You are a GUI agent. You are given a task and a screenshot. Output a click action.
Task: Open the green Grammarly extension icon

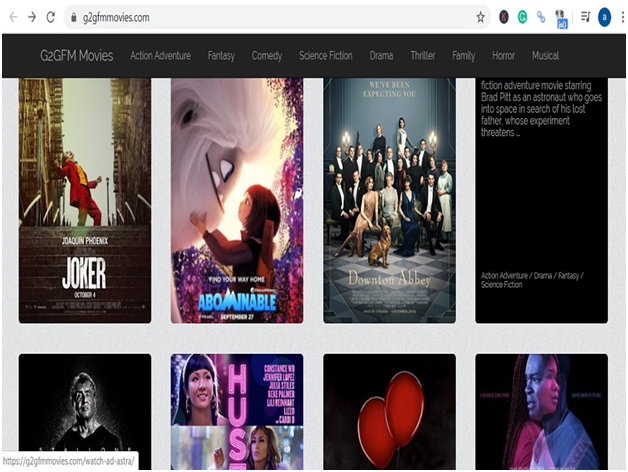tap(522, 17)
